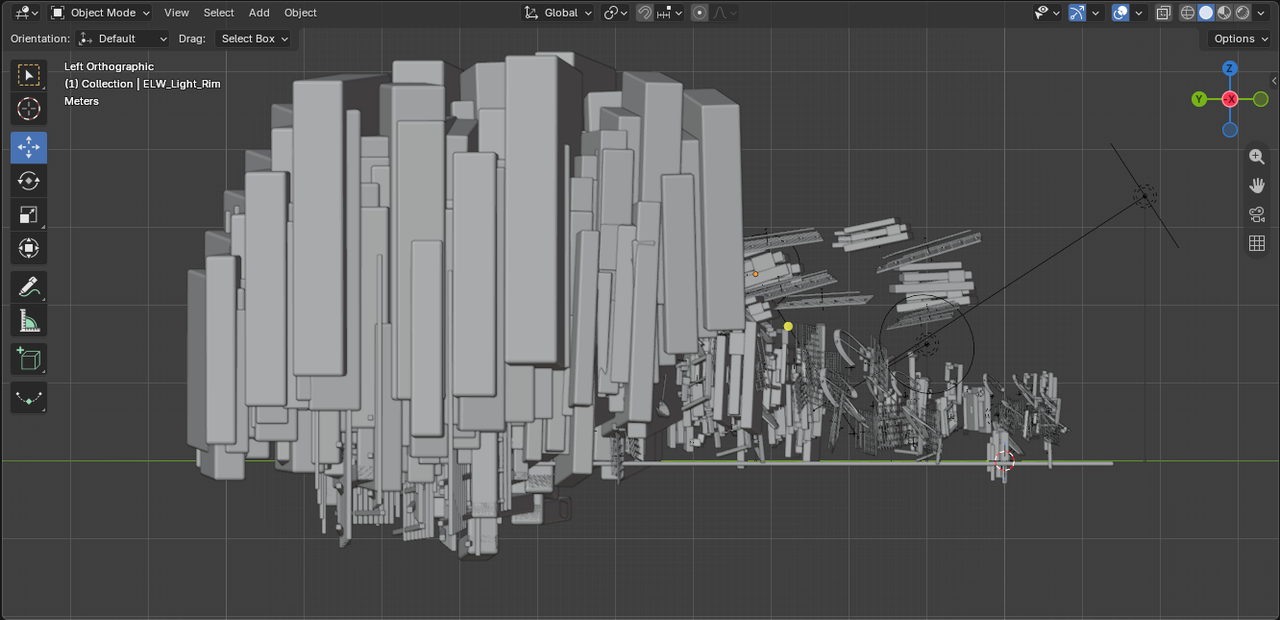The height and width of the screenshot is (620, 1280).
Task: Select the Add Cube tool
Action: 29,359
